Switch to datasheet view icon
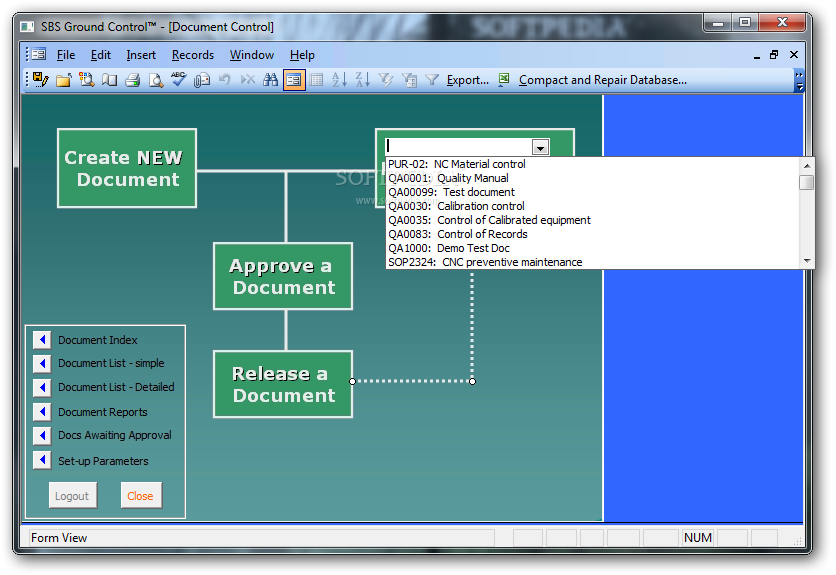The image size is (836, 575). 316,80
